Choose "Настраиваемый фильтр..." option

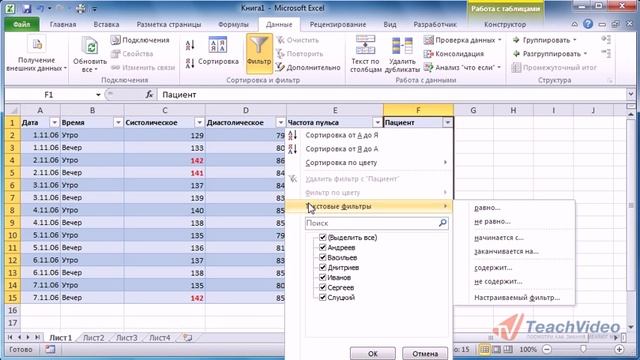(x=517, y=298)
